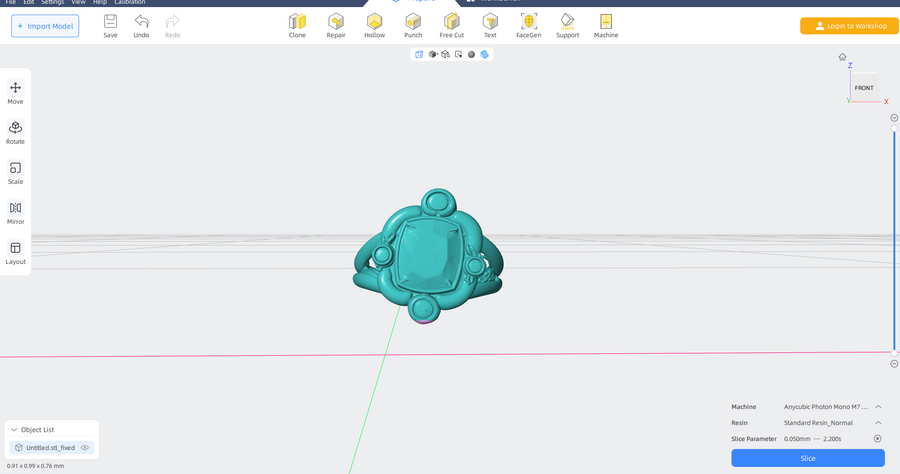The height and width of the screenshot is (474, 900).
Task: Click the 0.050mm — 2.200s slice parameter value
Action: [x=813, y=439]
